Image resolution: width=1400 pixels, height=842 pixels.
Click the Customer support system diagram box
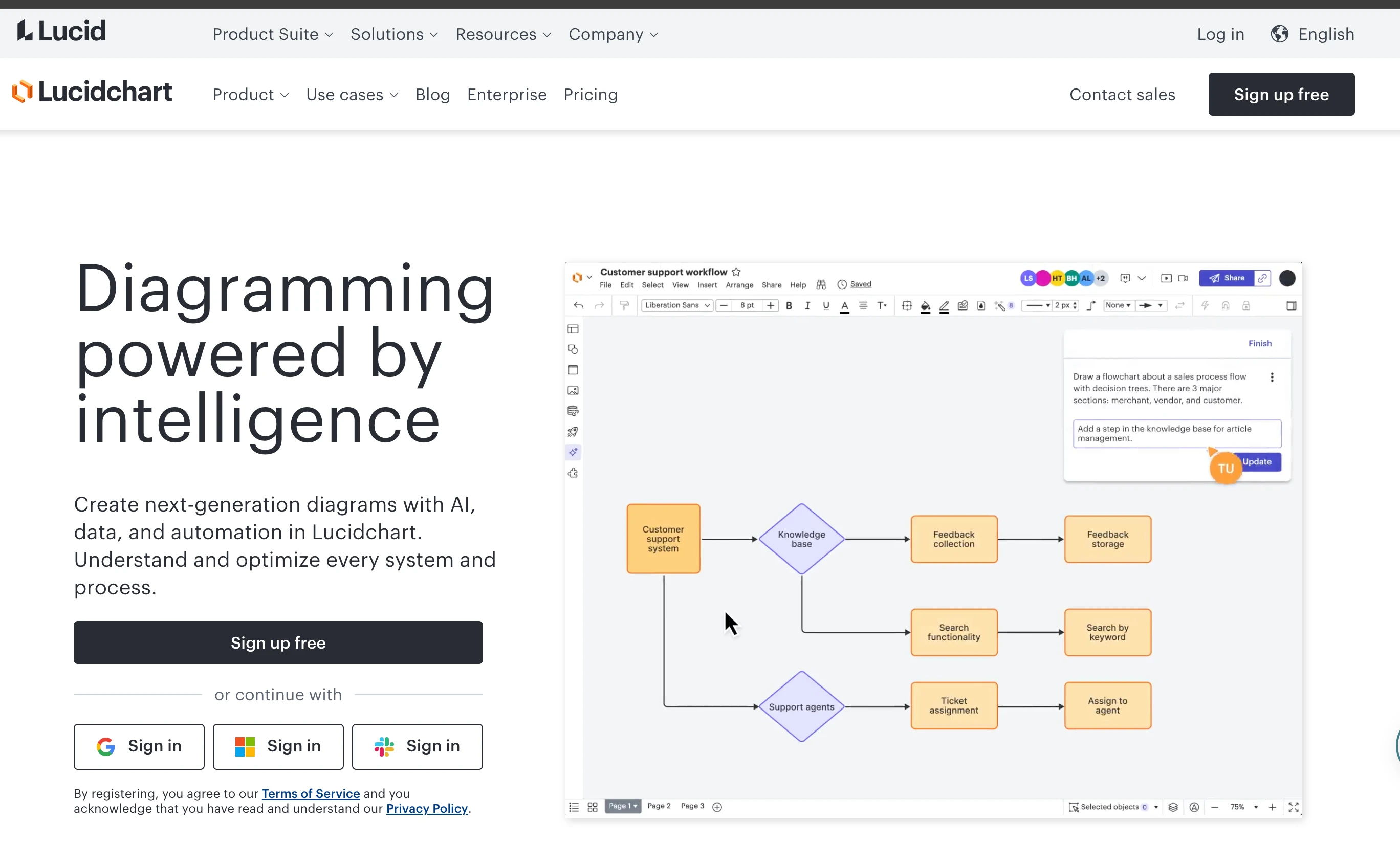coord(663,539)
